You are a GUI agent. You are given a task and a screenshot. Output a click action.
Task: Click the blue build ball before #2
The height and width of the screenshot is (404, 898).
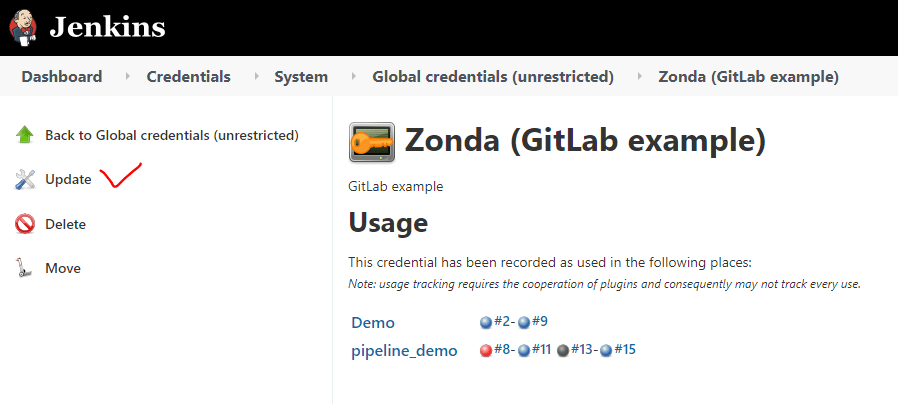coord(486,323)
